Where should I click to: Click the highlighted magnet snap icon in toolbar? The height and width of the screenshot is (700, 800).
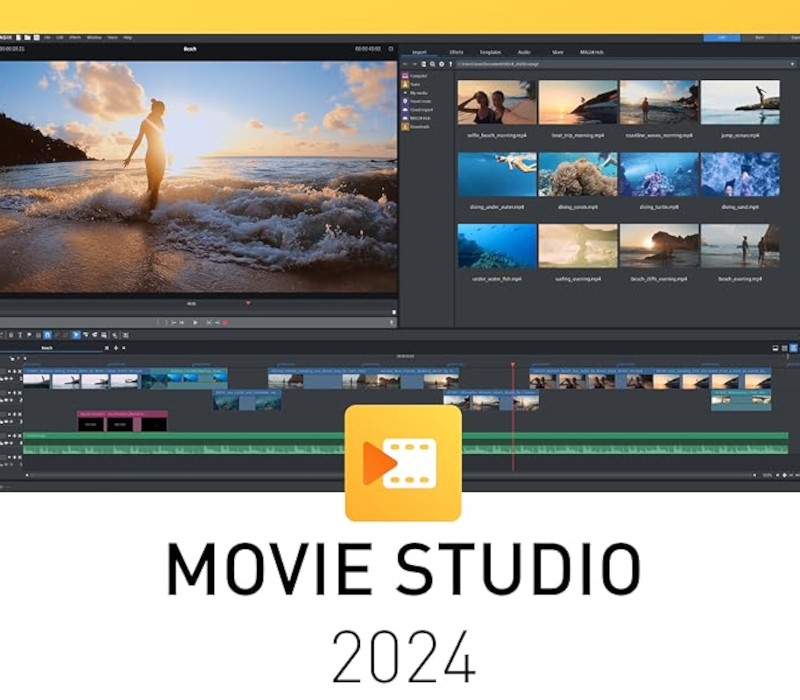(x=47, y=335)
